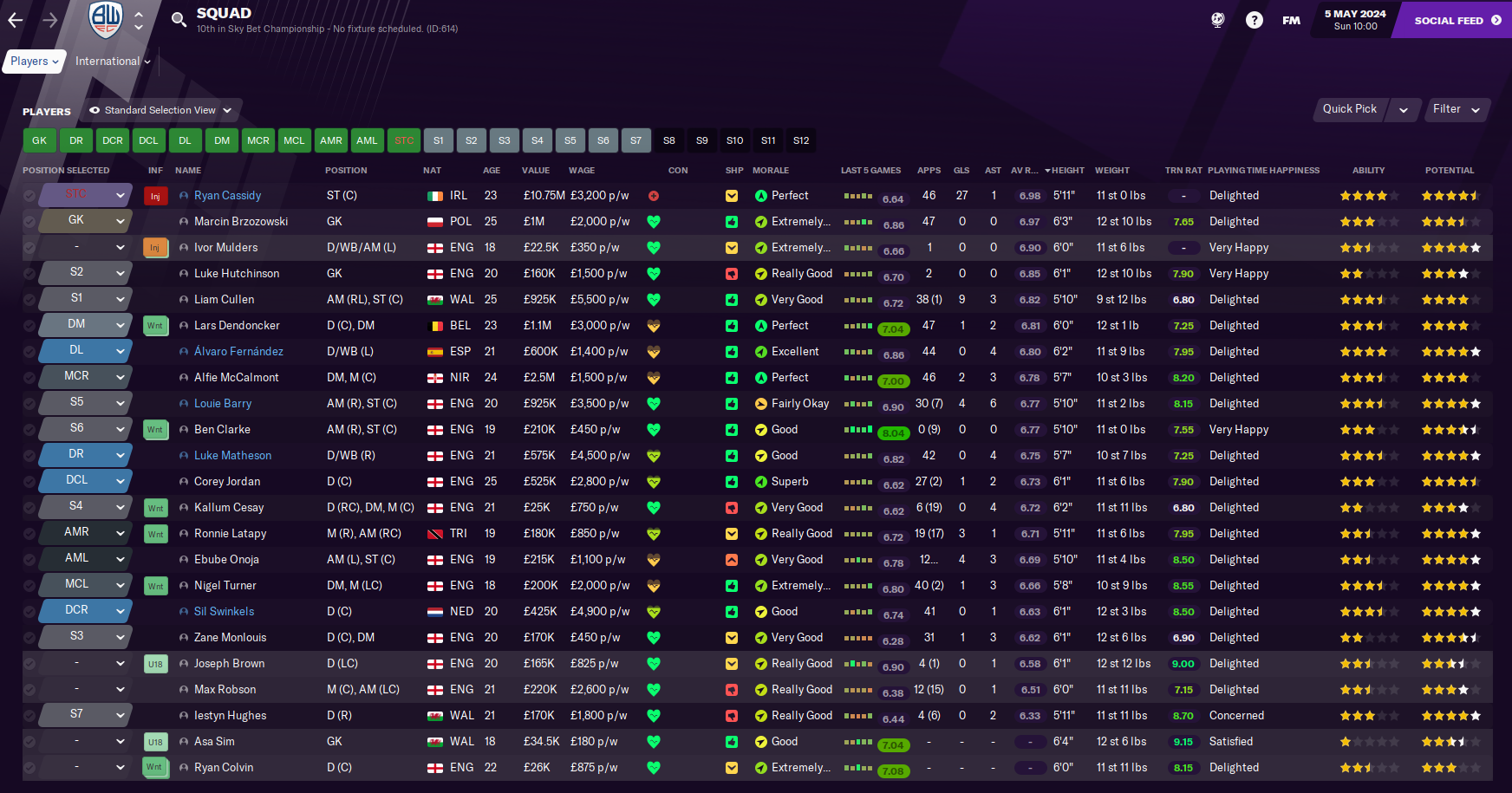Click the forward navigation arrow
This screenshot has height=793, width=1512.
pos(50,20)
